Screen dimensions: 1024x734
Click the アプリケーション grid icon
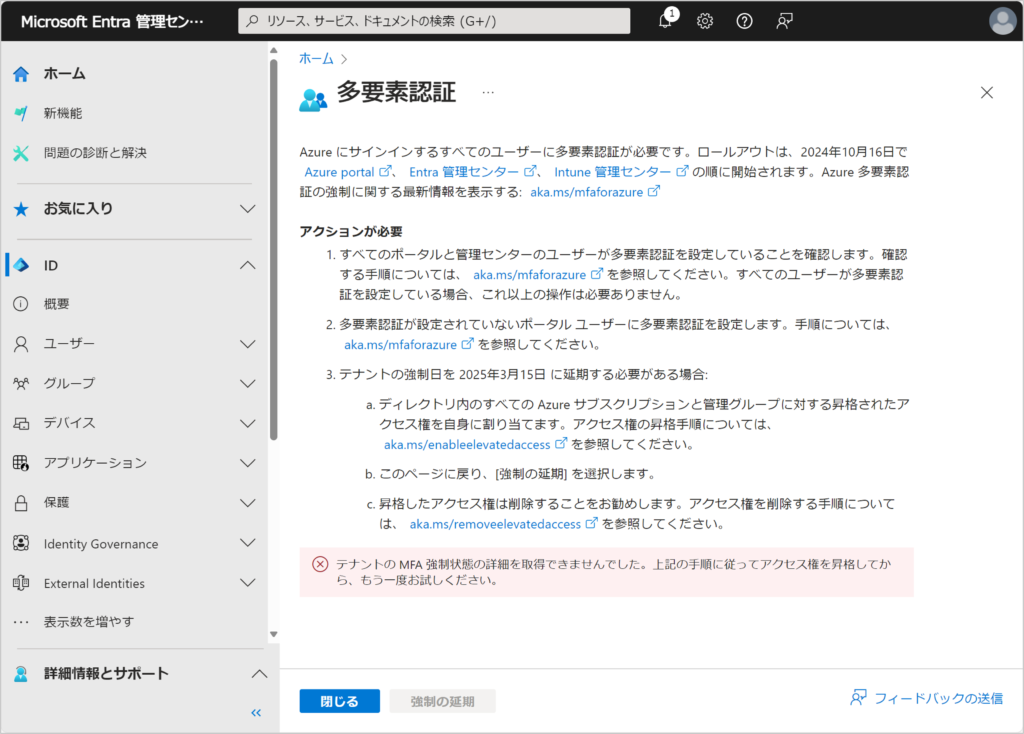(21, 463)
